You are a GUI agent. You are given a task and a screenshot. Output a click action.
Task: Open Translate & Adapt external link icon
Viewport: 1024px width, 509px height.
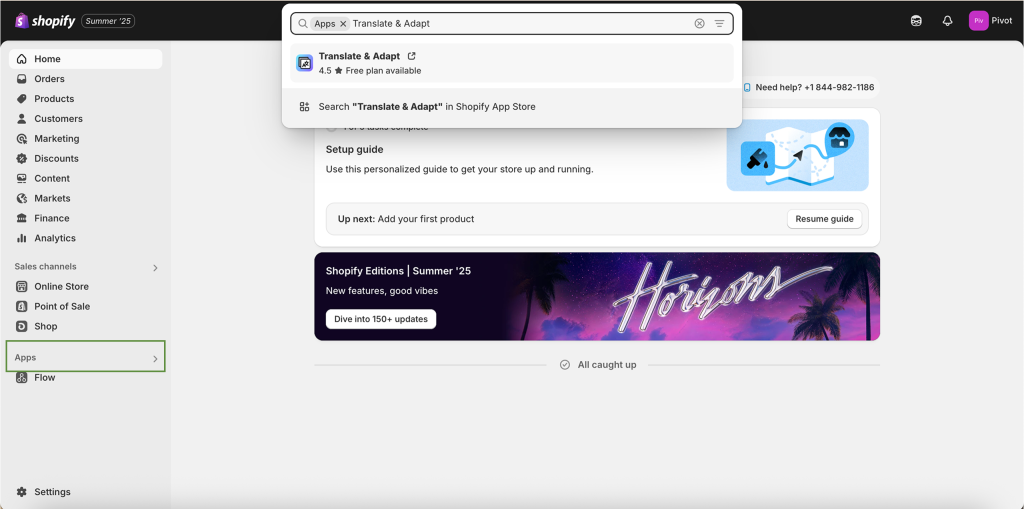click(x=411, y=56)
